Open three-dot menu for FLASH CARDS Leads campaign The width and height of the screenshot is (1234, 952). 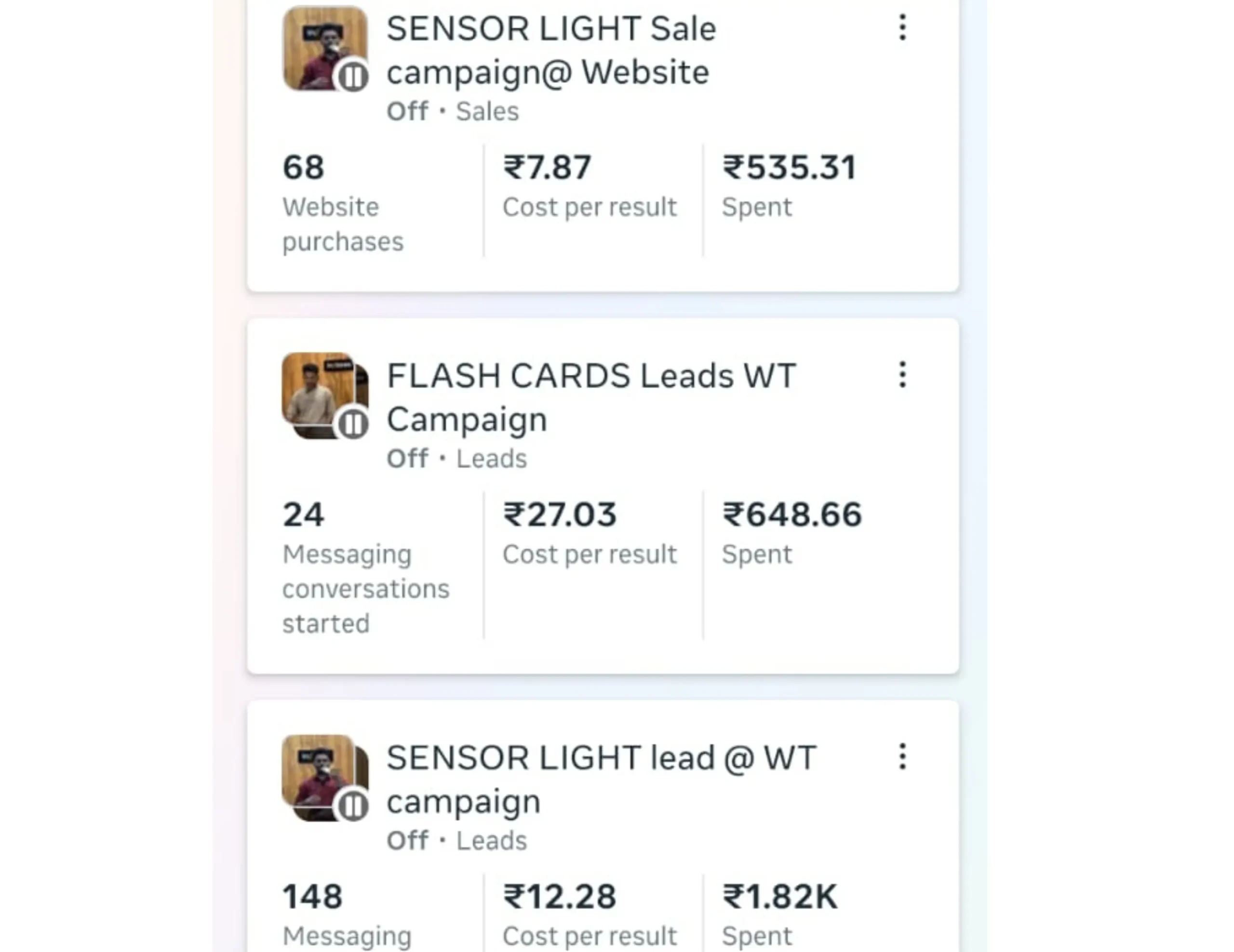pos(902,375)
